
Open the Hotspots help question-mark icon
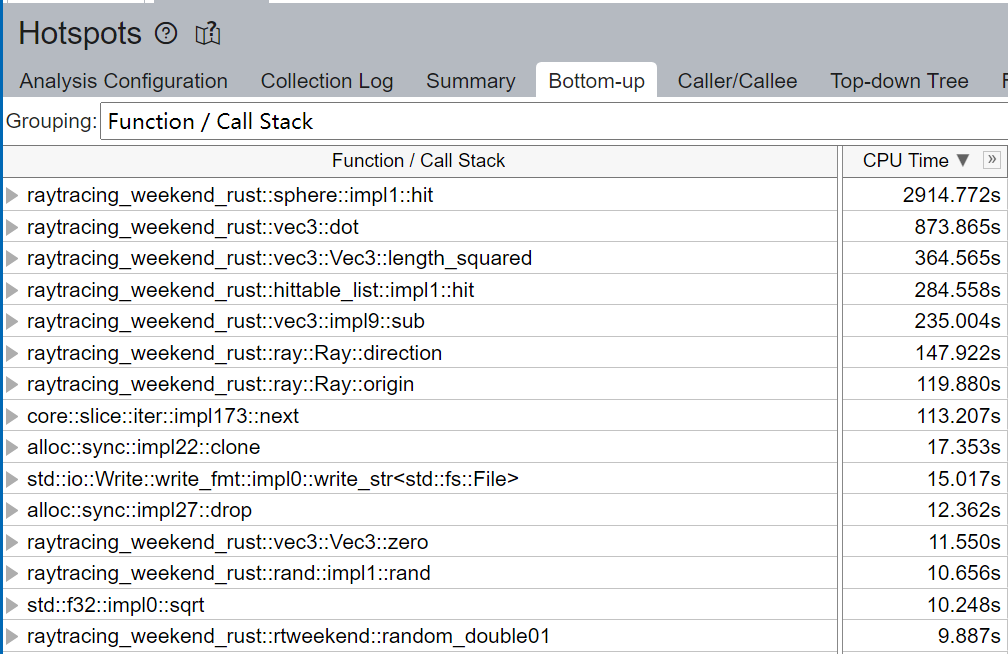pos(167,33)
